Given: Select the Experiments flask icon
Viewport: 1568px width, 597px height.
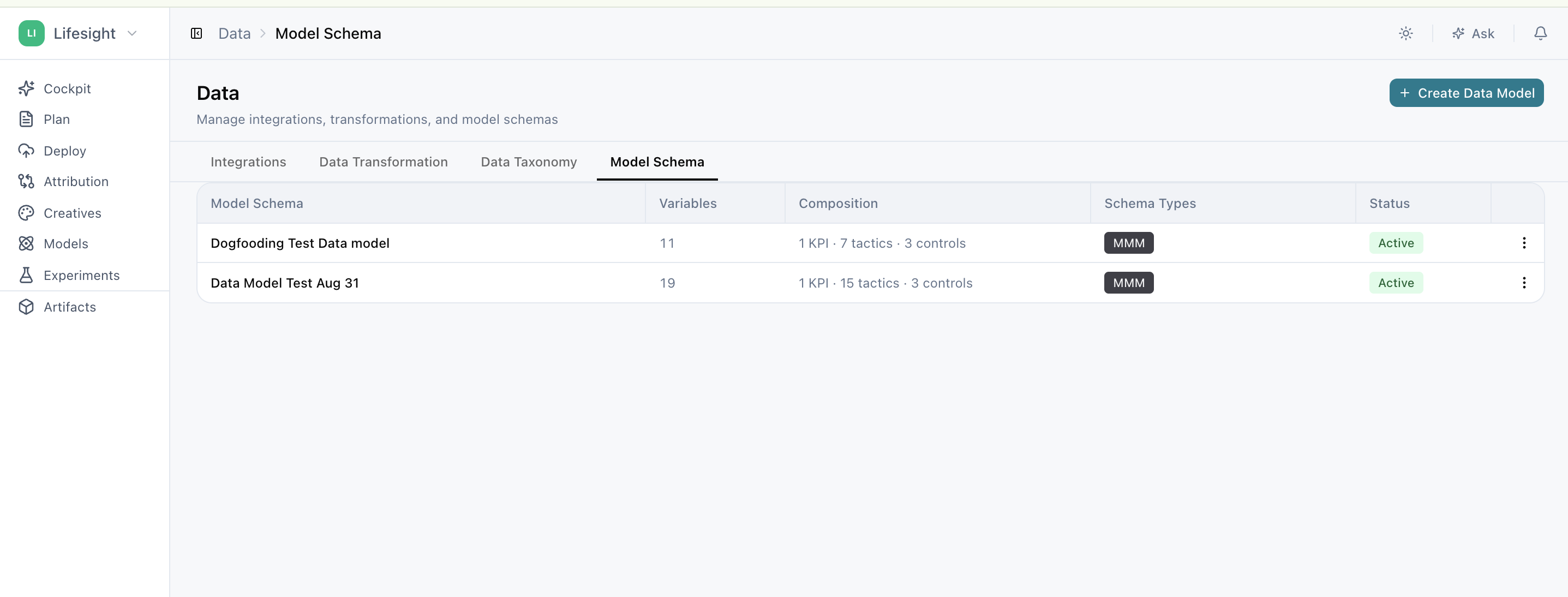Looking at the screenshot, I should pos(26,275).
